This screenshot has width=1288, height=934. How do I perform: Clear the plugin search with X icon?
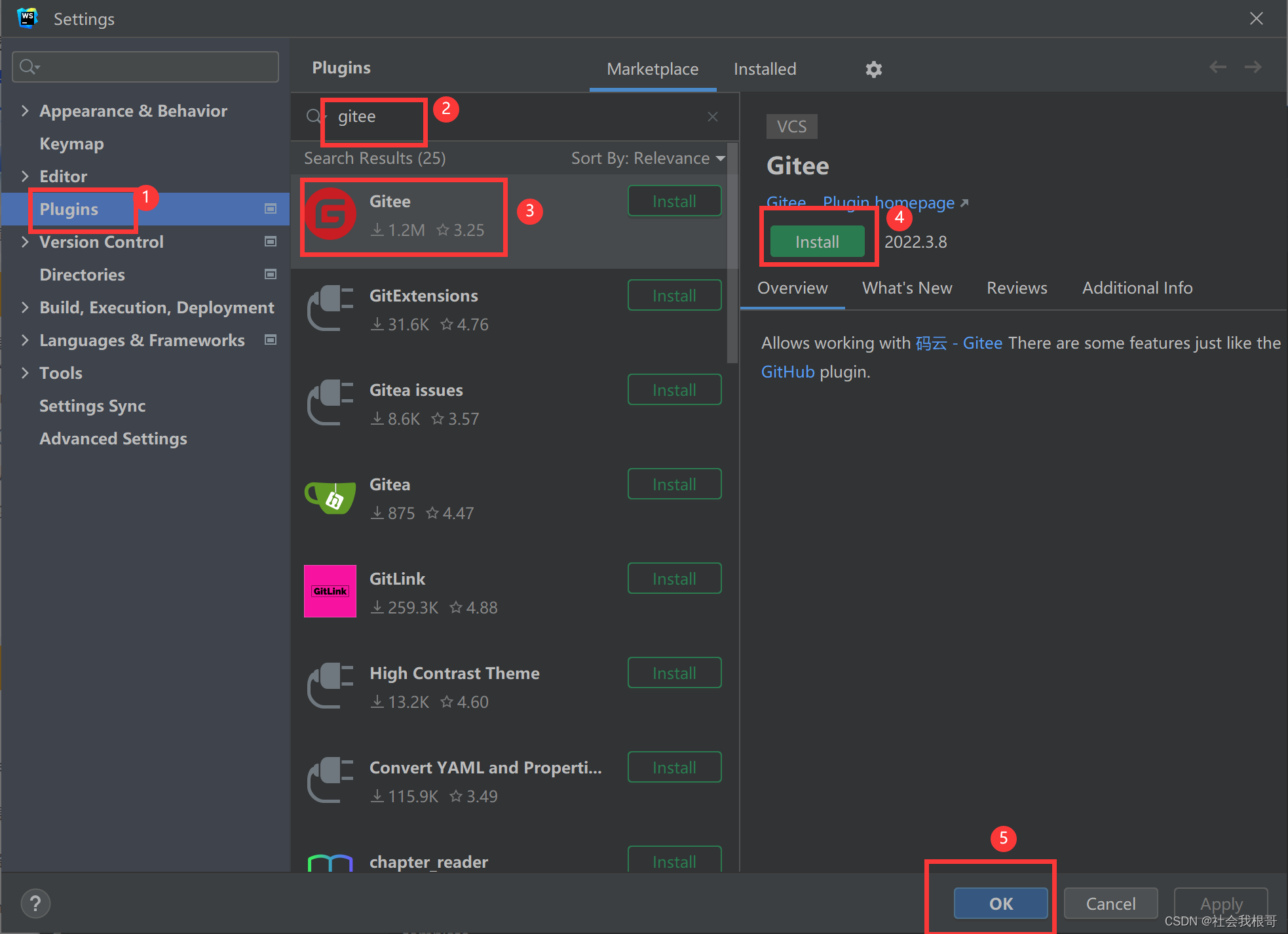[x=713, y=117]
